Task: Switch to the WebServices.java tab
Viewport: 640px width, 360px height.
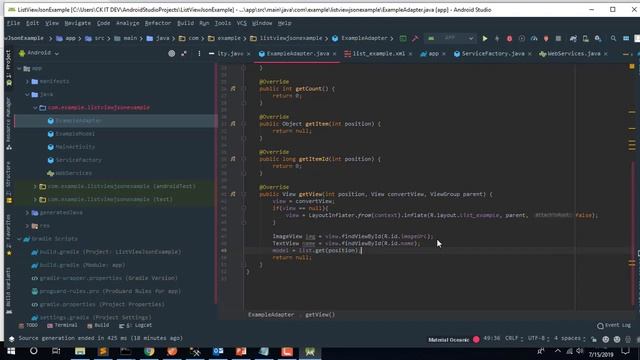Action: pos(574,53)
